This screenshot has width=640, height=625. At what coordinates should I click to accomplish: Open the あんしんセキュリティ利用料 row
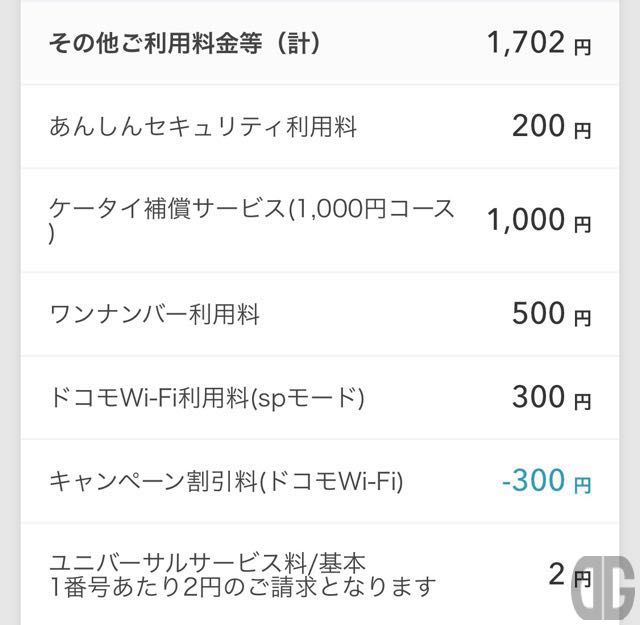point(320,126)
